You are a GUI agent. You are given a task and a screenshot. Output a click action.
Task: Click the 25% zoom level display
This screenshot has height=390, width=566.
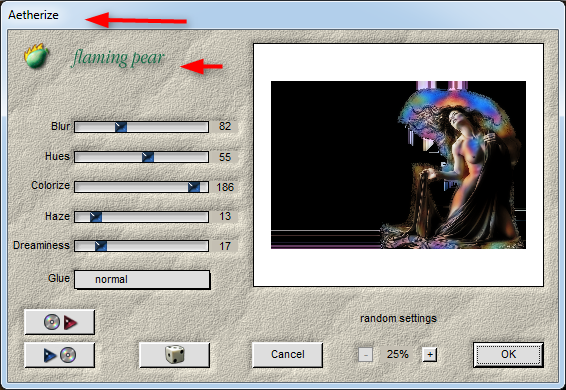click(x=397, y=354)
